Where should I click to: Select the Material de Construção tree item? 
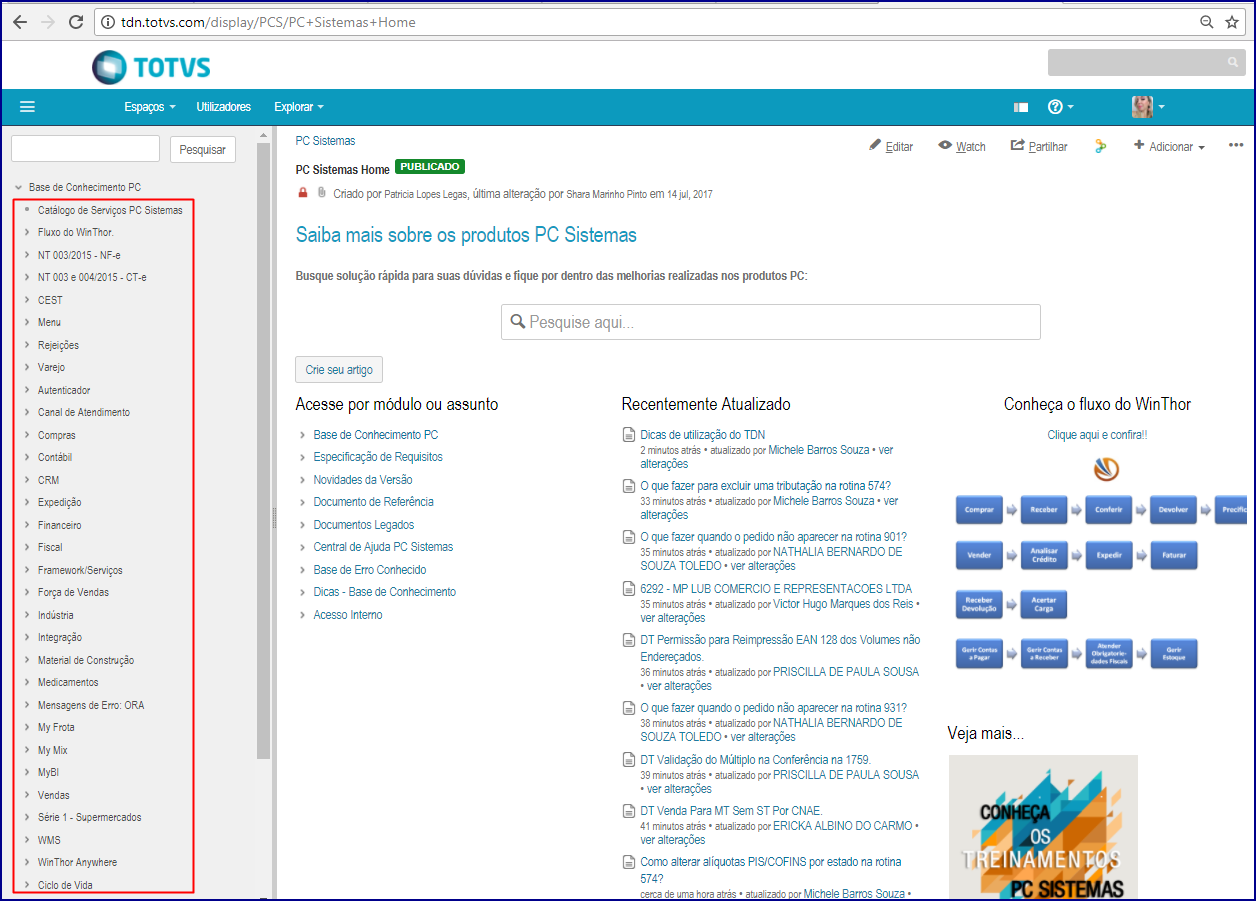coord(86,660)
